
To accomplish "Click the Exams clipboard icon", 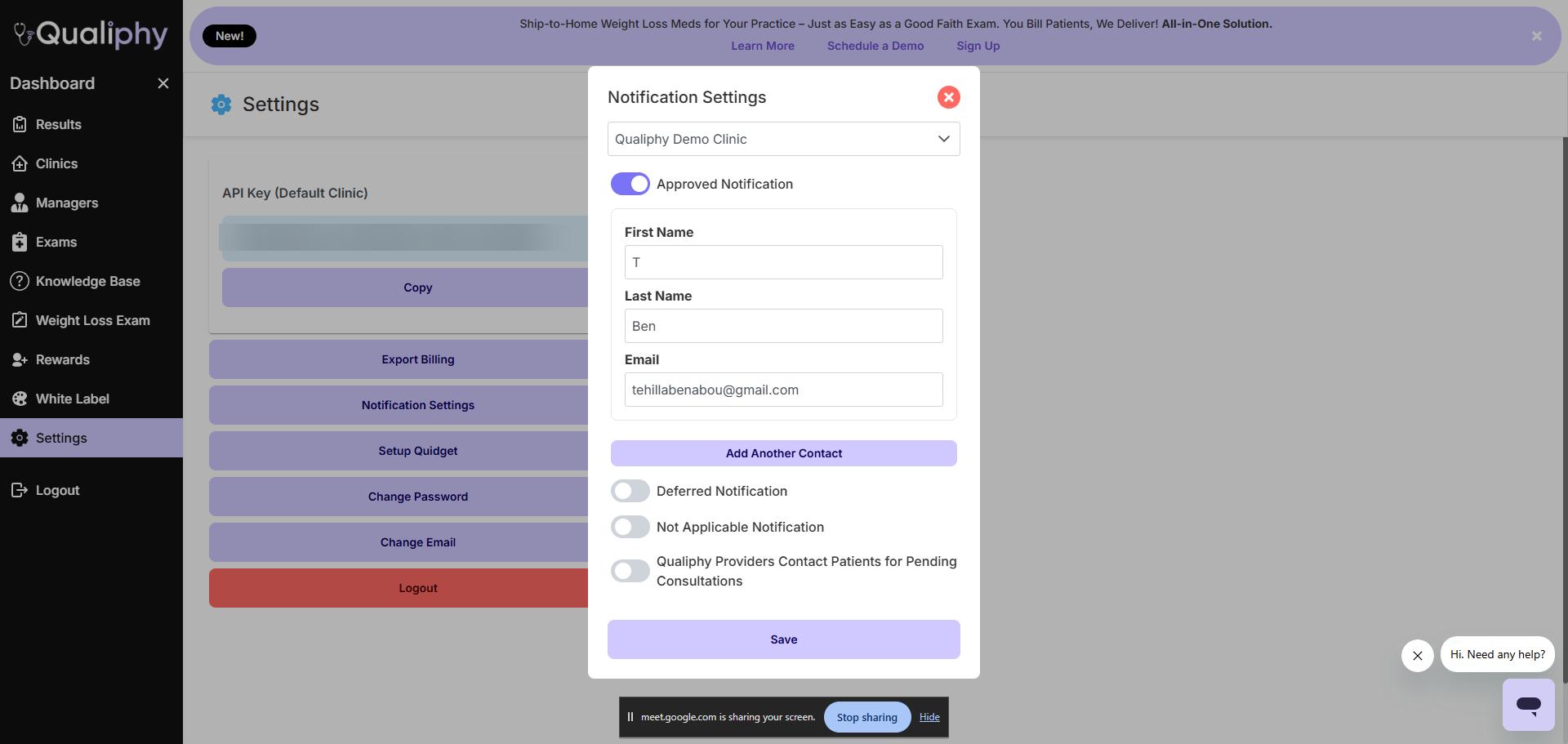I will click(x=20, y=242).
